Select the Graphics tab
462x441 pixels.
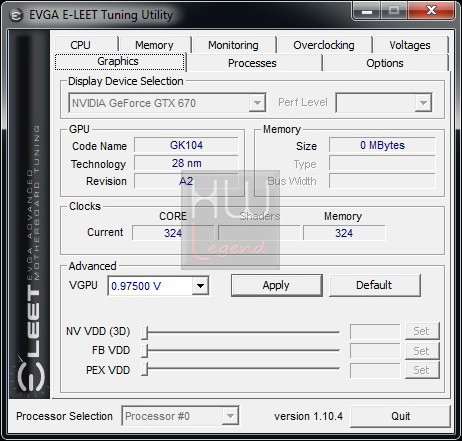coord(120,62)
